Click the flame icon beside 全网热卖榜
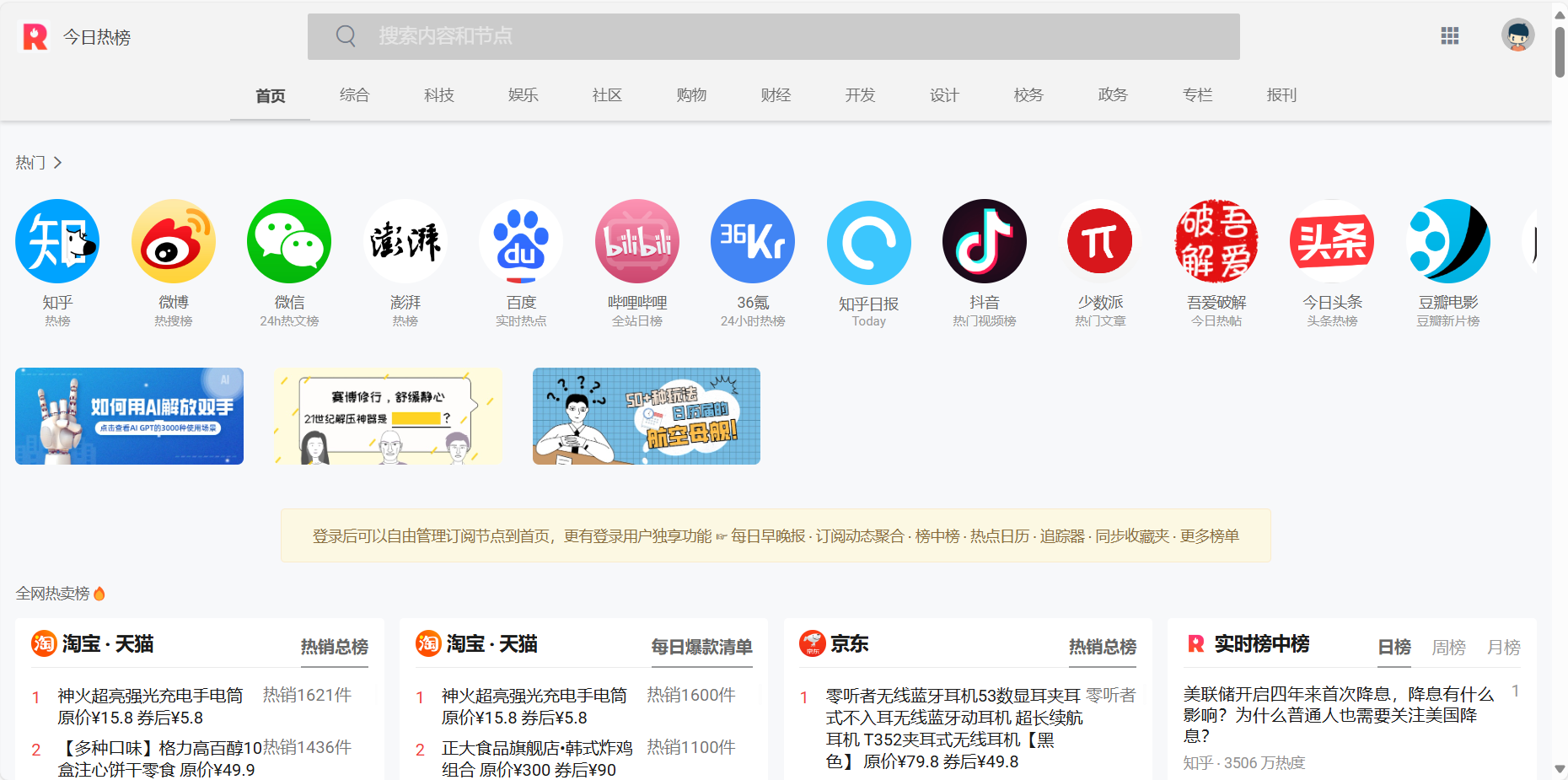1568x780 pixels. (99, 594)
